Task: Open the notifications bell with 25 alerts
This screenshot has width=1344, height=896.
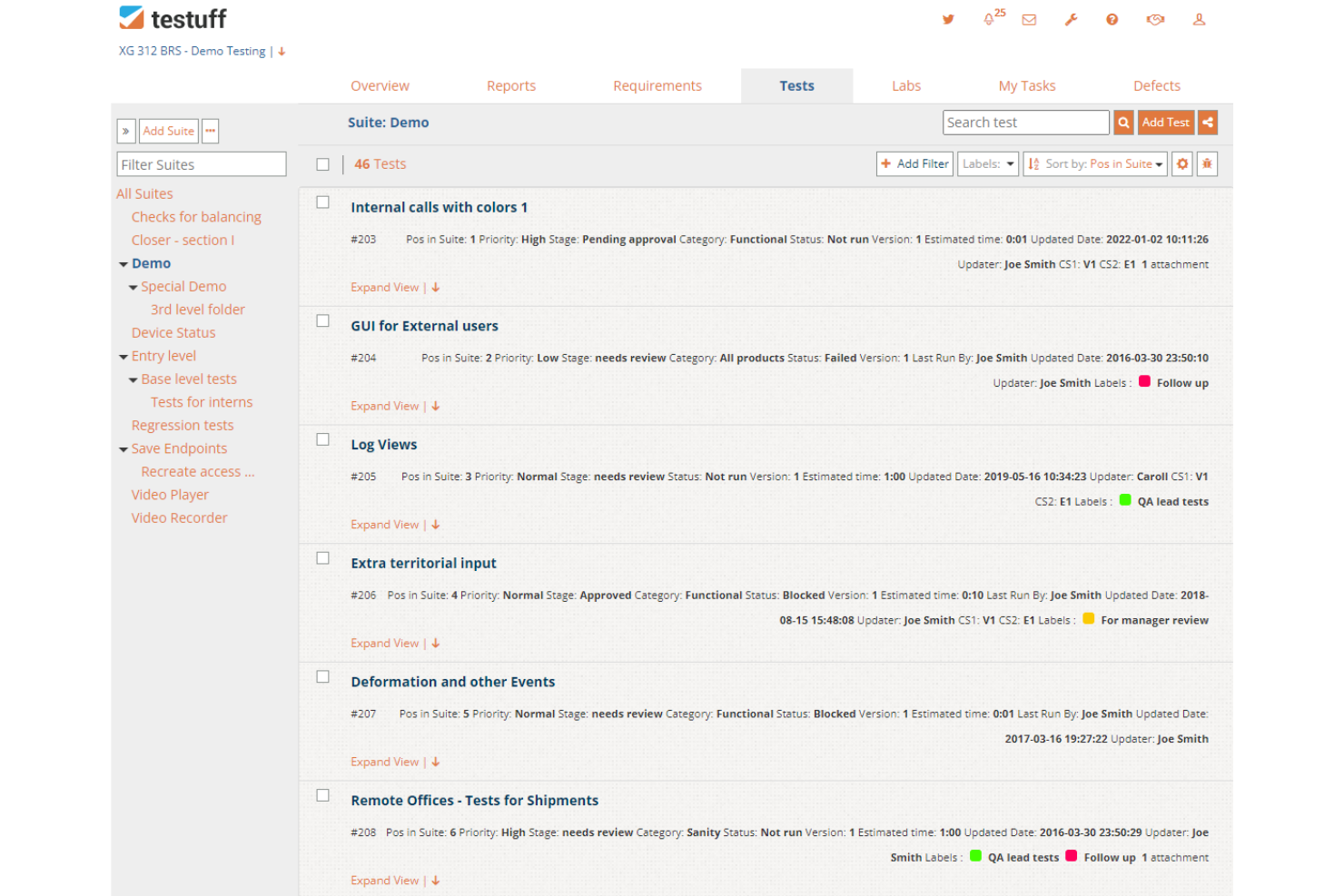Action: (x=988, y=19)
